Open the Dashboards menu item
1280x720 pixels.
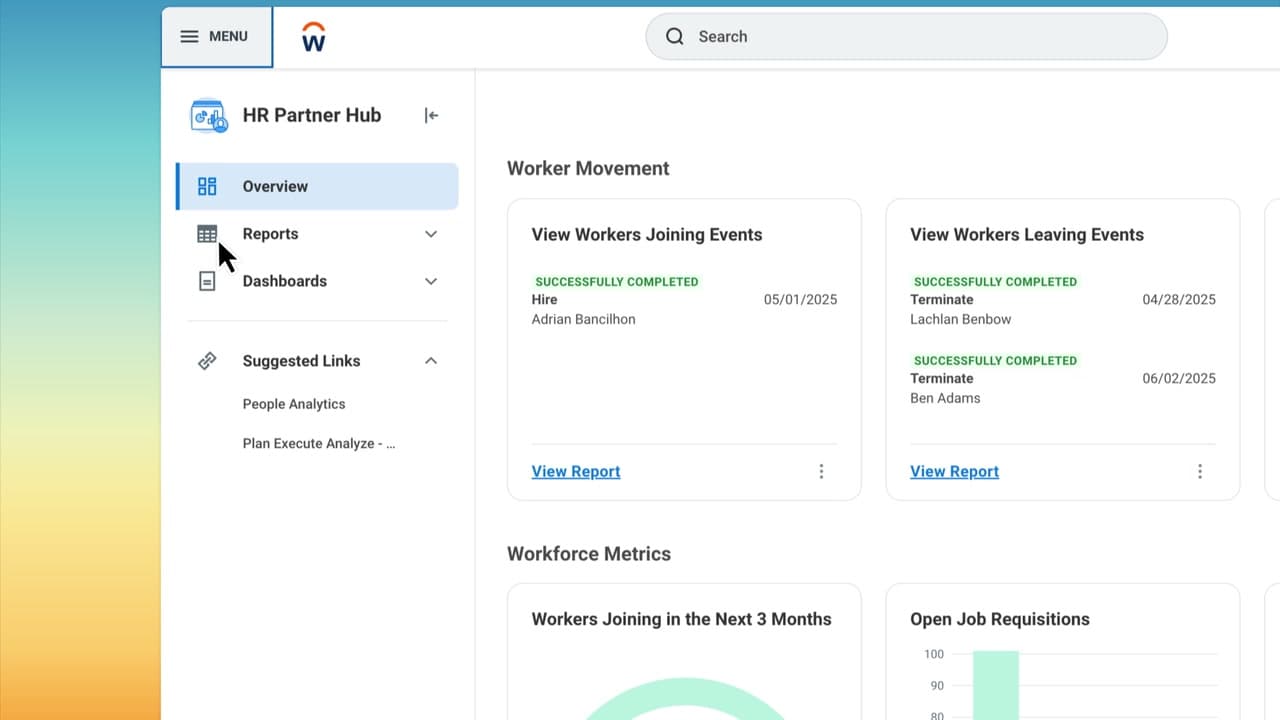[x=318, y=281]
